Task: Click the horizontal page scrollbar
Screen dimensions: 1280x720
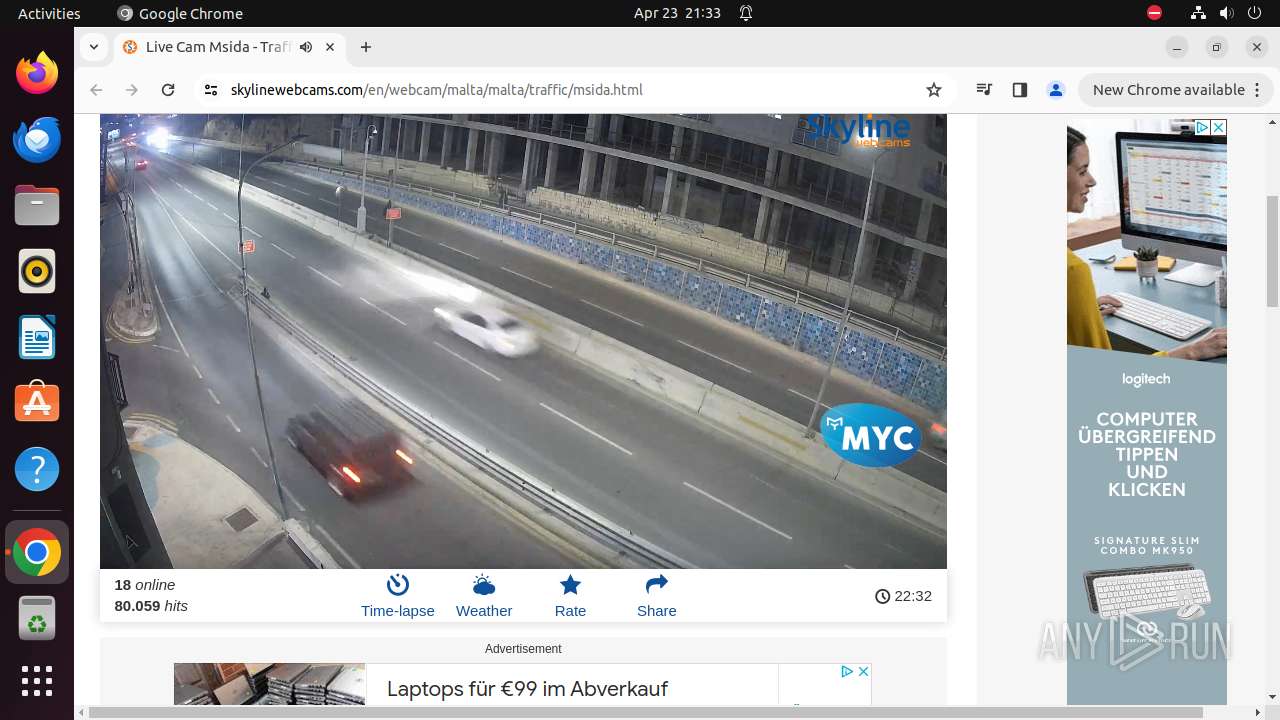Action: pyautogui.click(x=646, y=713)
